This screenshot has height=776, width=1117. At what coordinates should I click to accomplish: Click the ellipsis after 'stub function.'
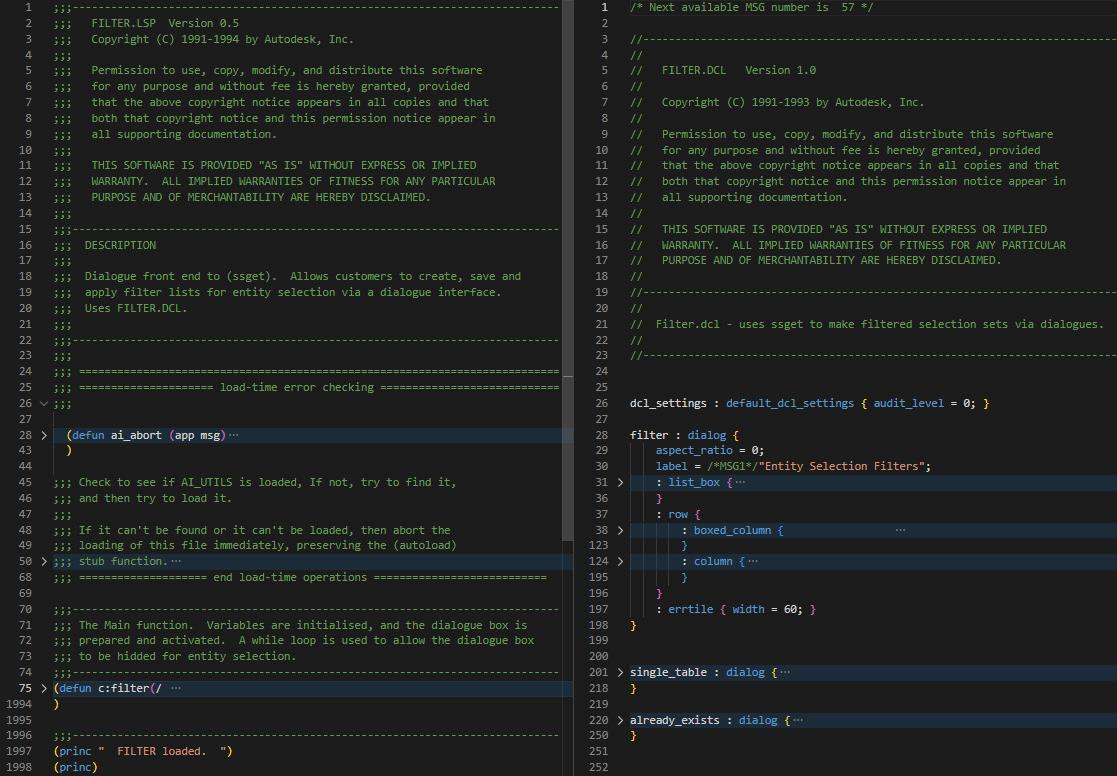click(x=176, y=562)
